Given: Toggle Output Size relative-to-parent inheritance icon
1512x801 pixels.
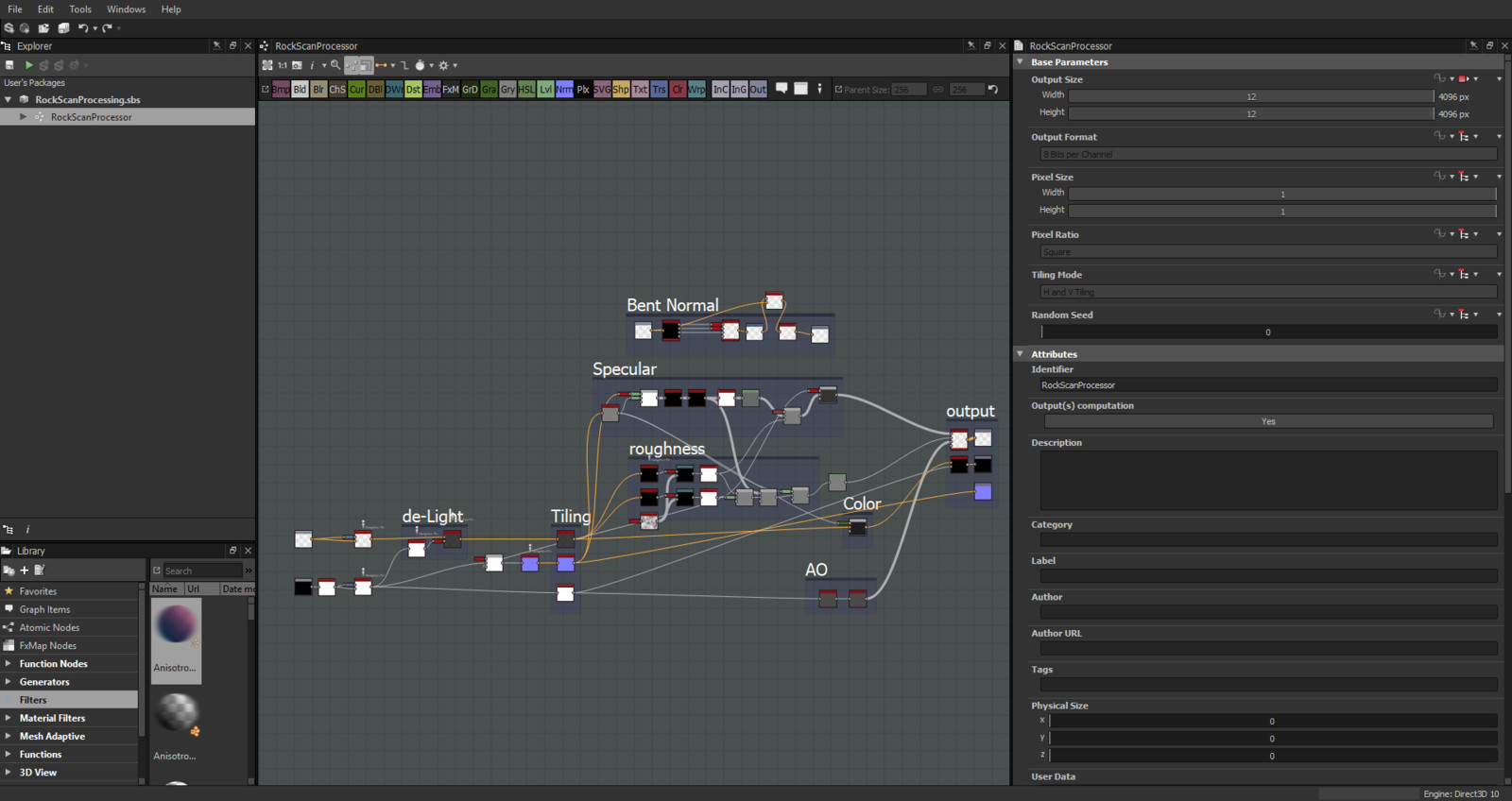Looking at the screenshot, I should click(1463, 78).
